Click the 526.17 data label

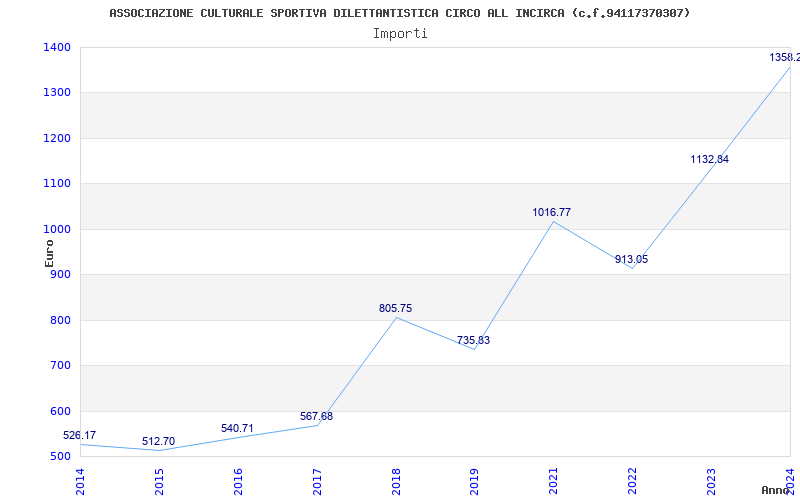pos(79,435)
